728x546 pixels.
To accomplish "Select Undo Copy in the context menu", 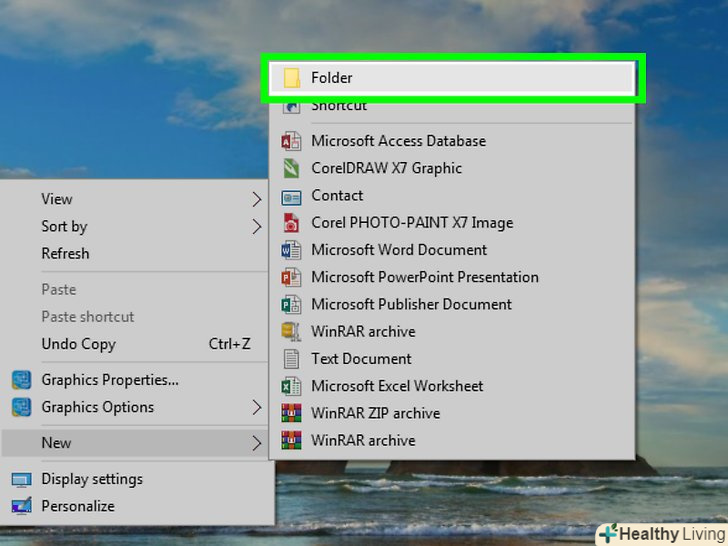I will click(78, 344).
